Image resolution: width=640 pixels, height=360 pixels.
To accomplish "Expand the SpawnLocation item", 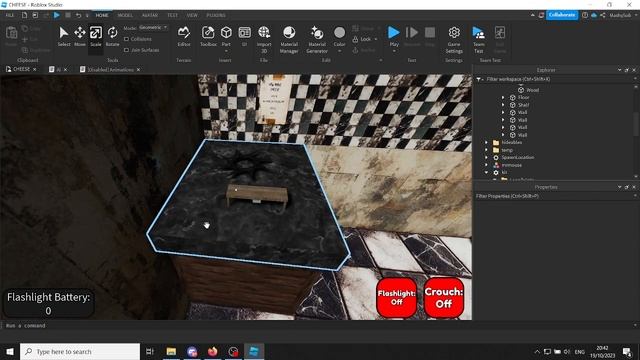I will coord(487,158).
